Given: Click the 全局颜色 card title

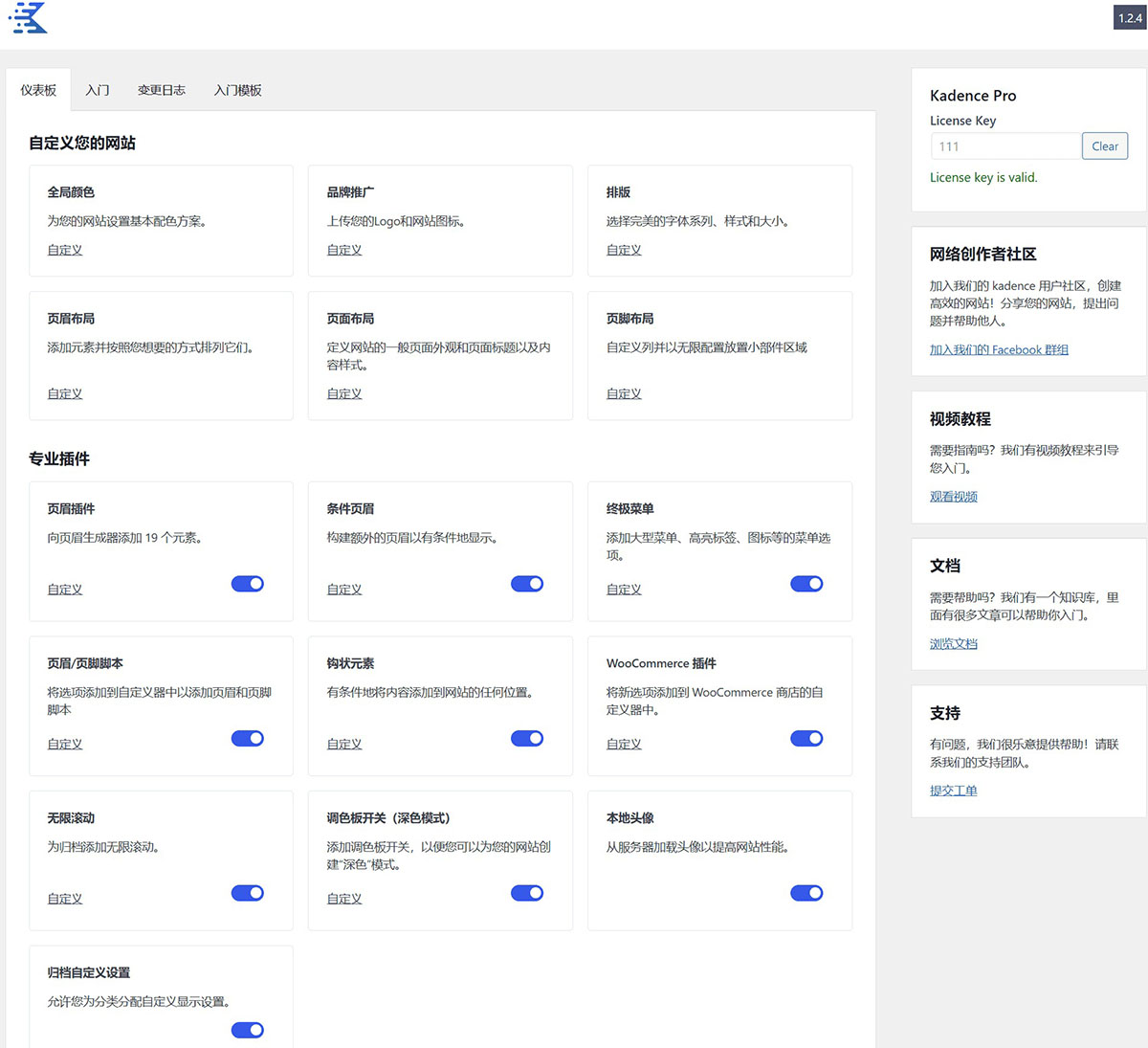Looking at the screenshot, I should point(71,192).
